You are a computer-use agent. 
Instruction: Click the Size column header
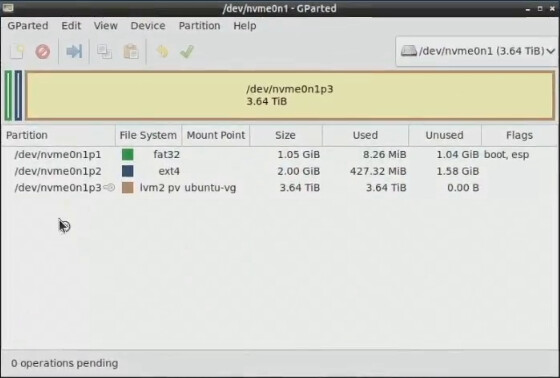(286, 135)
